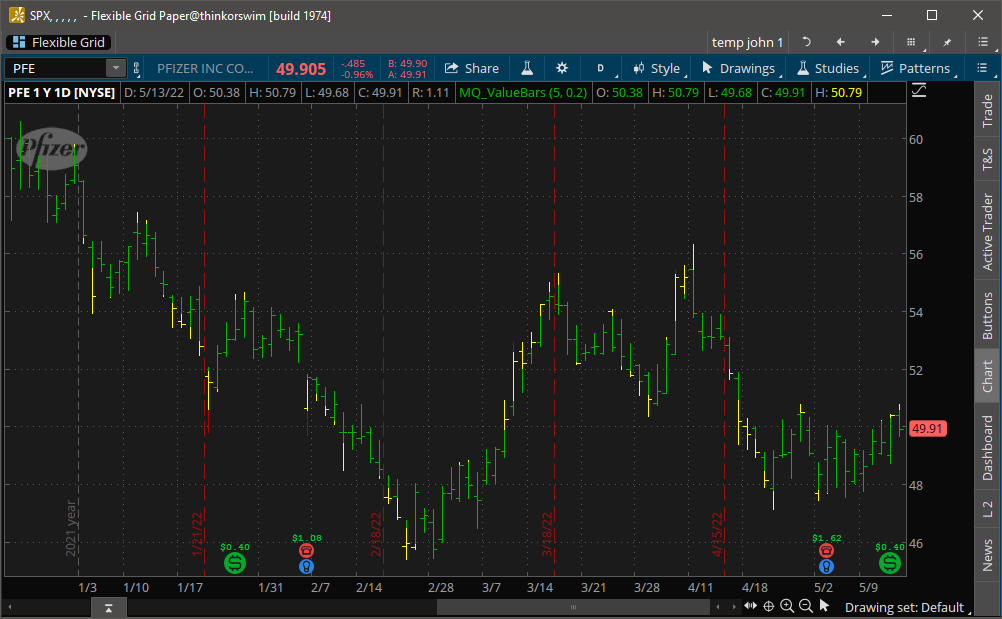Click the last $0.40 dividend icon near 5/9

click(890, 563)
